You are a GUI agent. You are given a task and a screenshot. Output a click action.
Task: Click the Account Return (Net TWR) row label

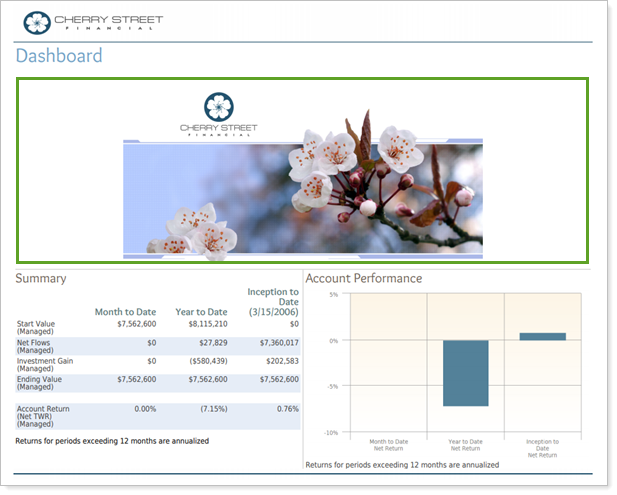(x=42, y=413)
